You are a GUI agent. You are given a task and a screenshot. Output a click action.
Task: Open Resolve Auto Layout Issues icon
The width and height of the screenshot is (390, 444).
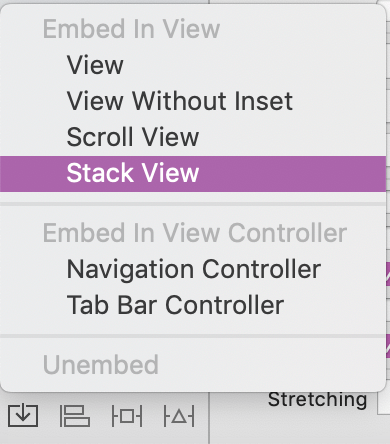pyautogui.click(x=179, y=416)
